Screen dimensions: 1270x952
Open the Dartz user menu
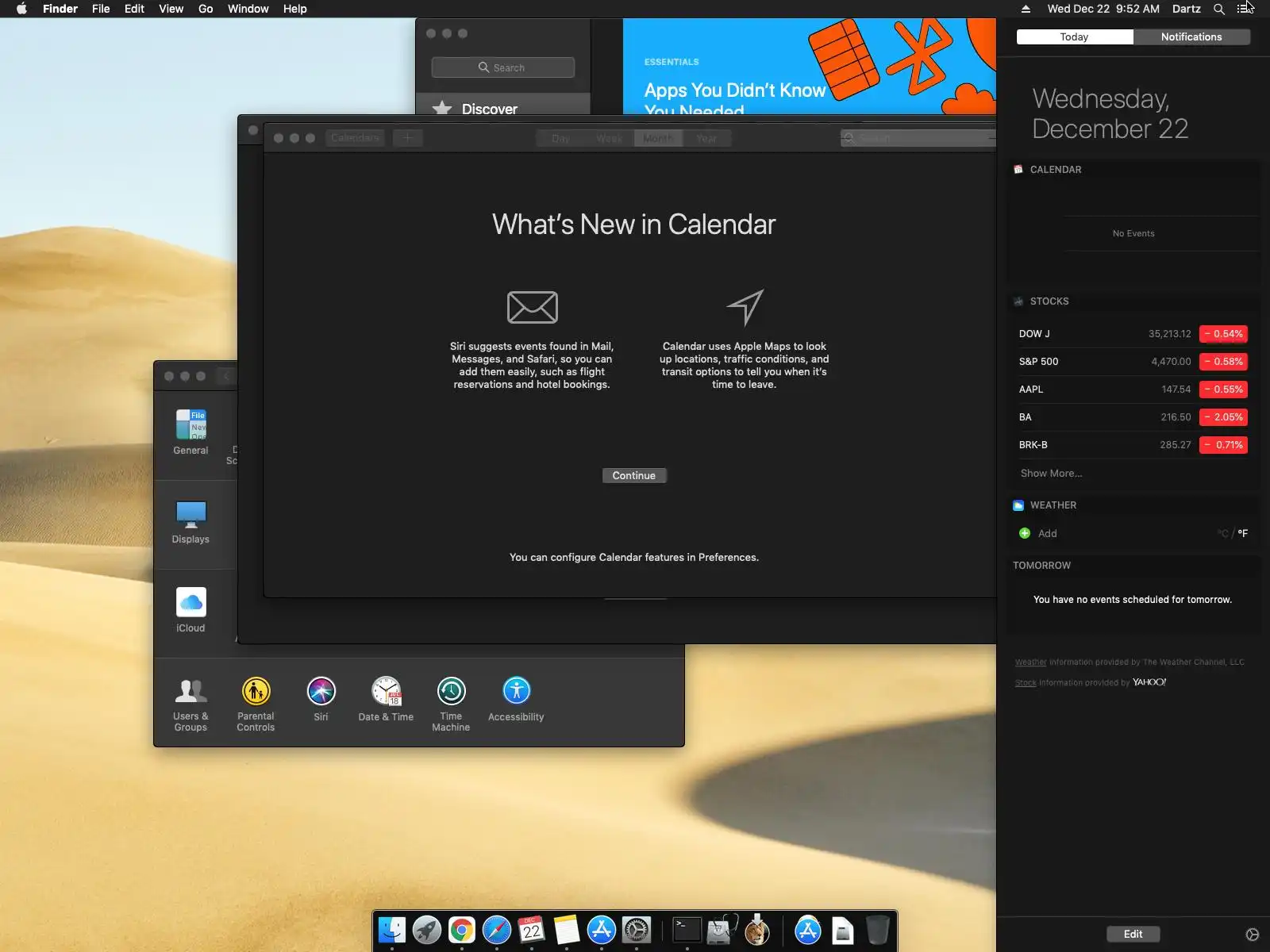pyautogui.click(x=1187, y=9)
